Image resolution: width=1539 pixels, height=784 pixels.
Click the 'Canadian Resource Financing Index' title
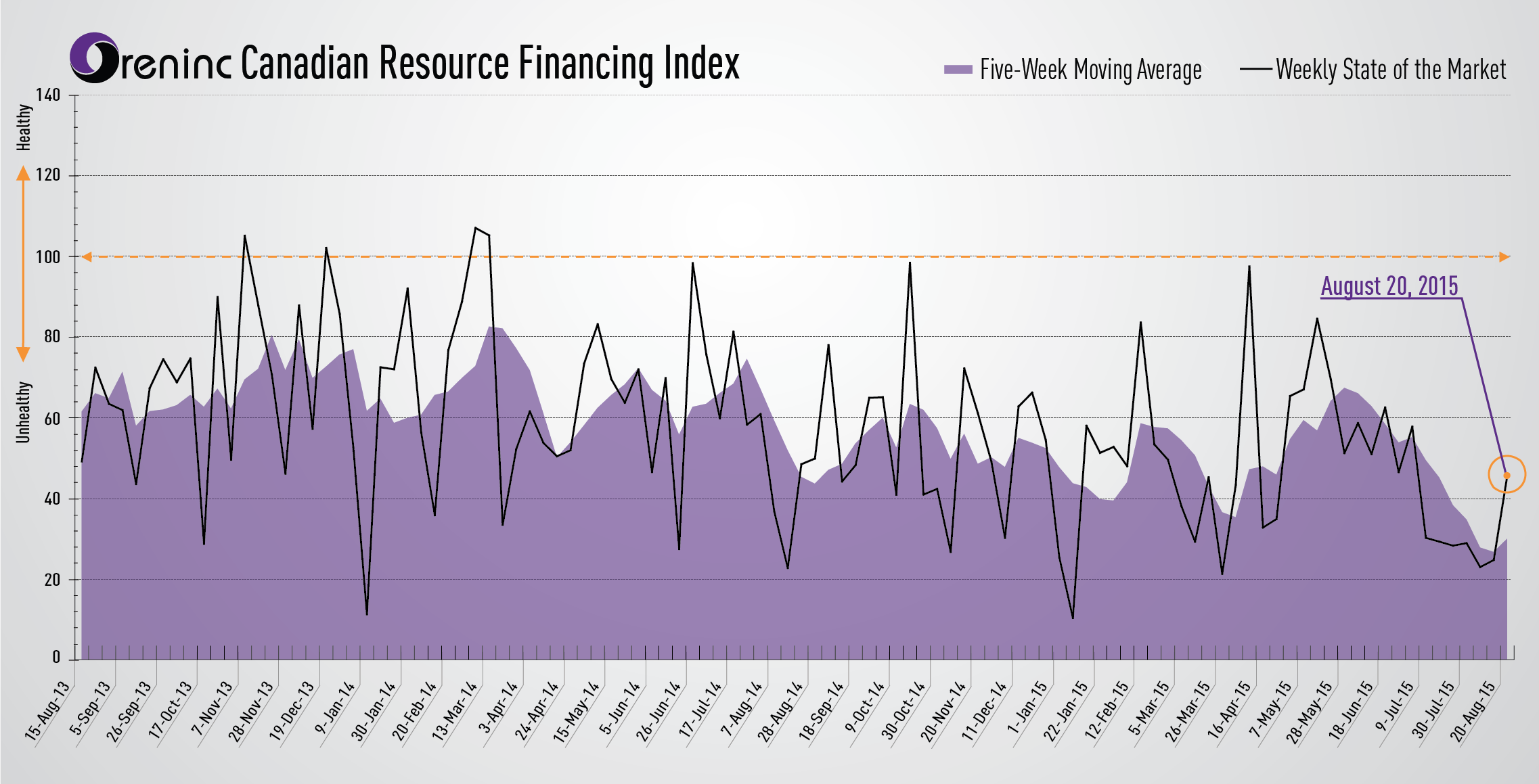pyautogui.click(x=490, y=63)
